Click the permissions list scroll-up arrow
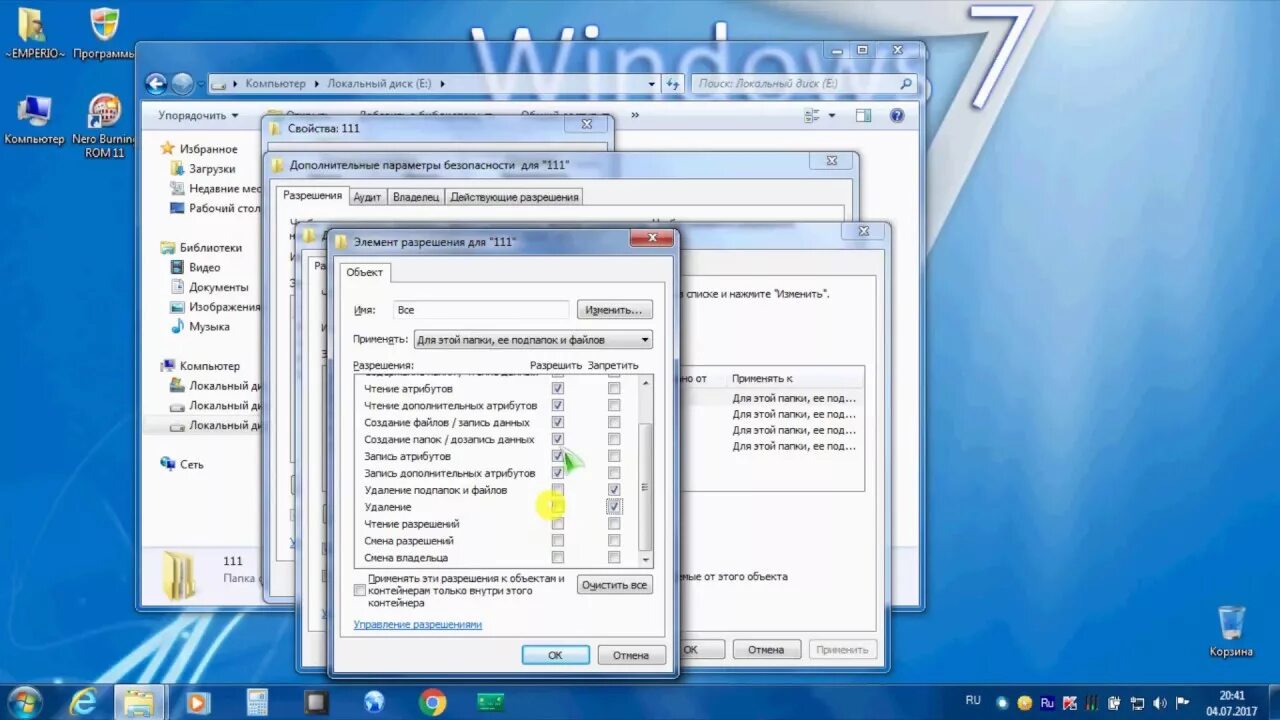 click(645, 382)
